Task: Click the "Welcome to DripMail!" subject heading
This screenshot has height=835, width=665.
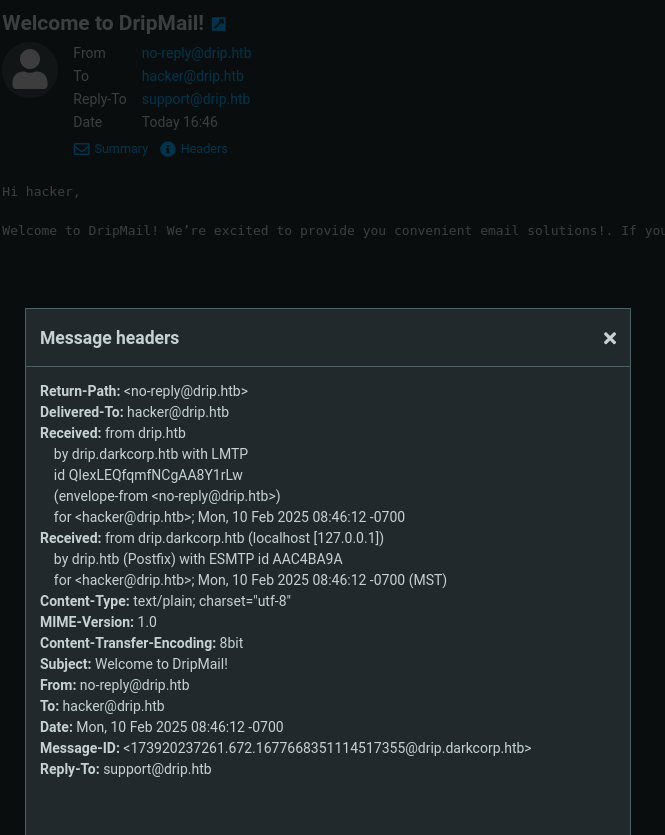Action: [x=103, y=23]
